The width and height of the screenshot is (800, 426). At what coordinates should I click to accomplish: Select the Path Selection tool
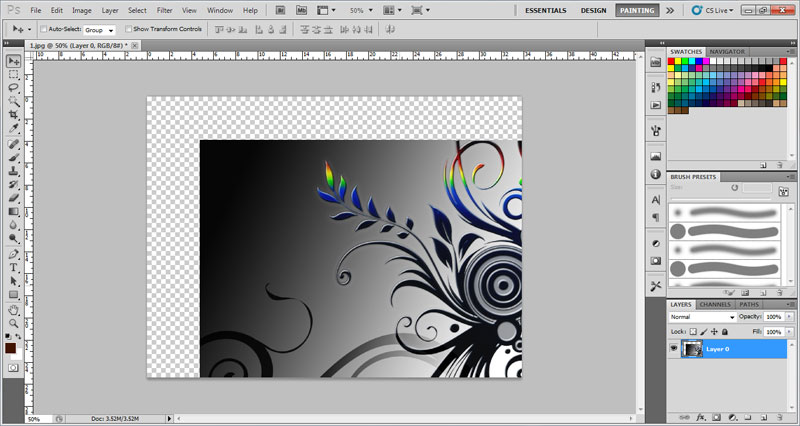[14, 281]
